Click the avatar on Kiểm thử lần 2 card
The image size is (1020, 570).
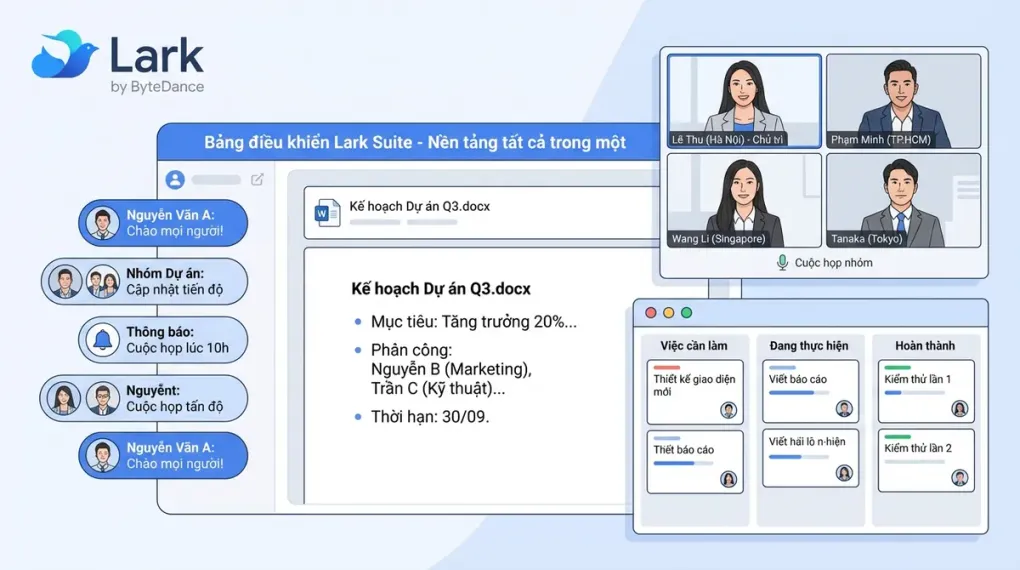point(960,478)
